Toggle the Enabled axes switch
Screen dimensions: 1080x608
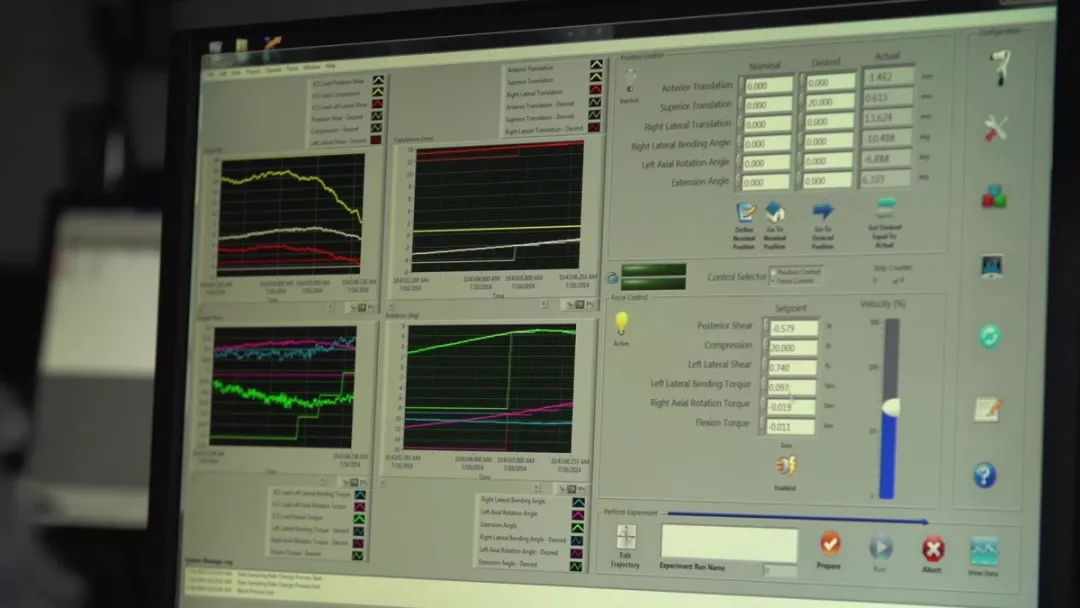coord(785,466)
